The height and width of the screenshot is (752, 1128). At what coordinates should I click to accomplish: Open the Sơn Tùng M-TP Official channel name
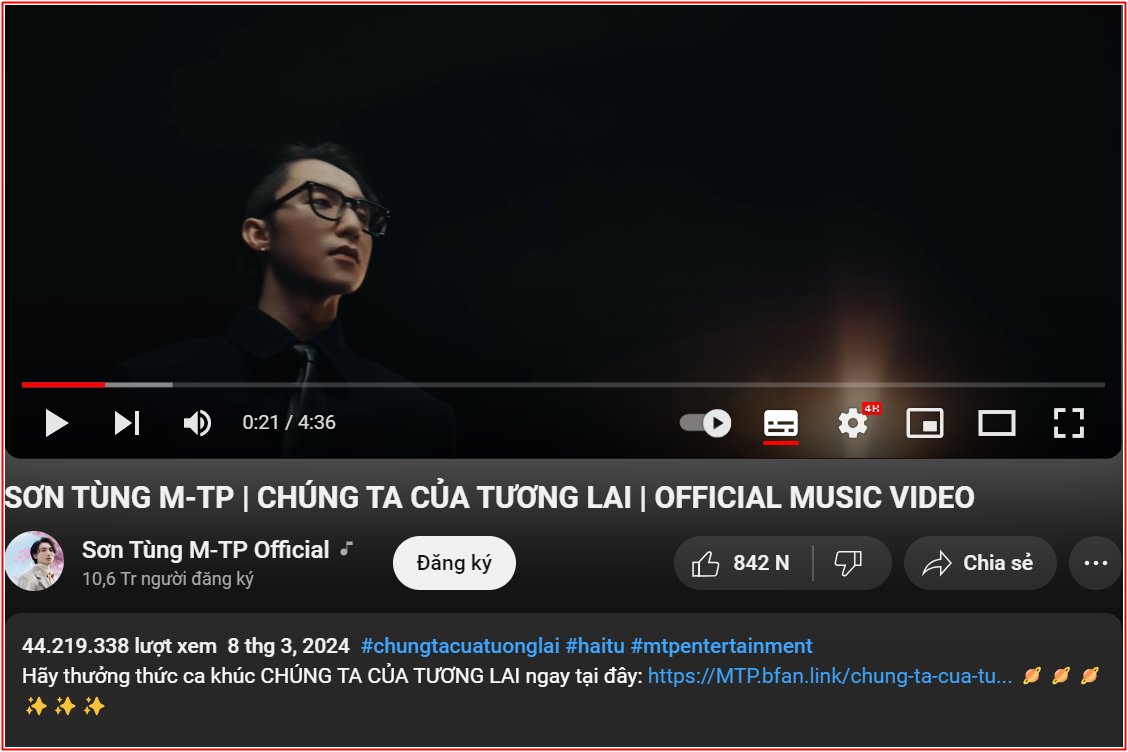205,550
